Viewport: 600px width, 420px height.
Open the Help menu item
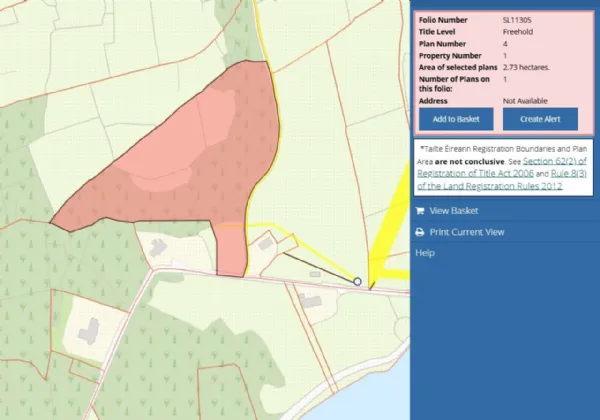425,253
